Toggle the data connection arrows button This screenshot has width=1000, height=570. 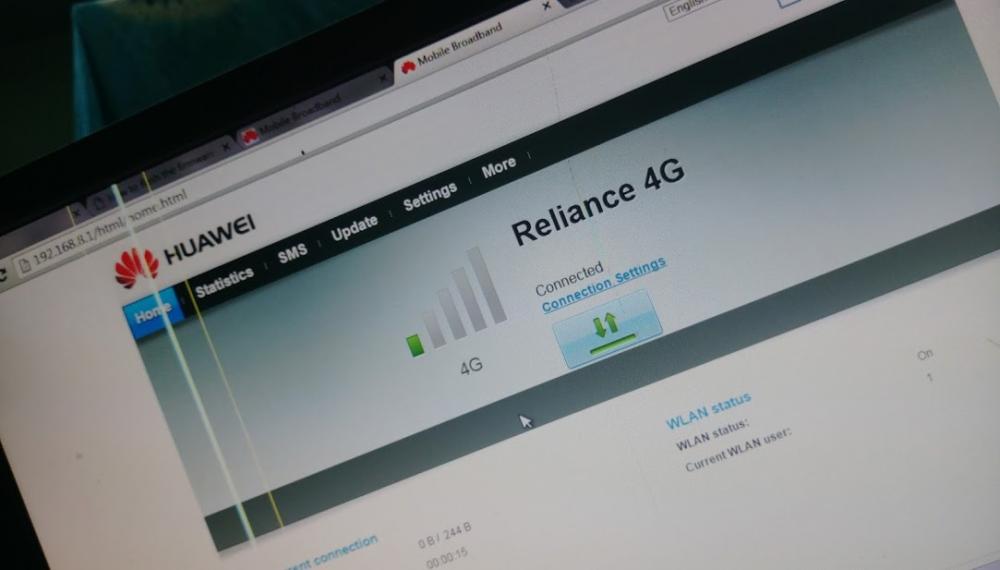click(606, 330)
